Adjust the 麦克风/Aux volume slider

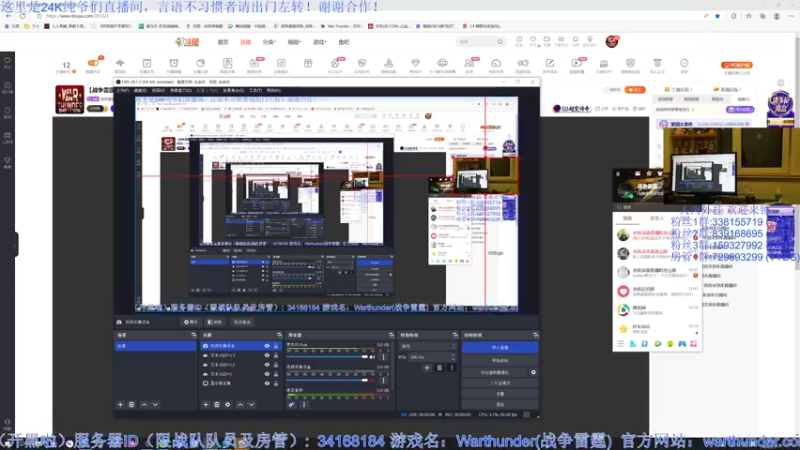point(327,357)
